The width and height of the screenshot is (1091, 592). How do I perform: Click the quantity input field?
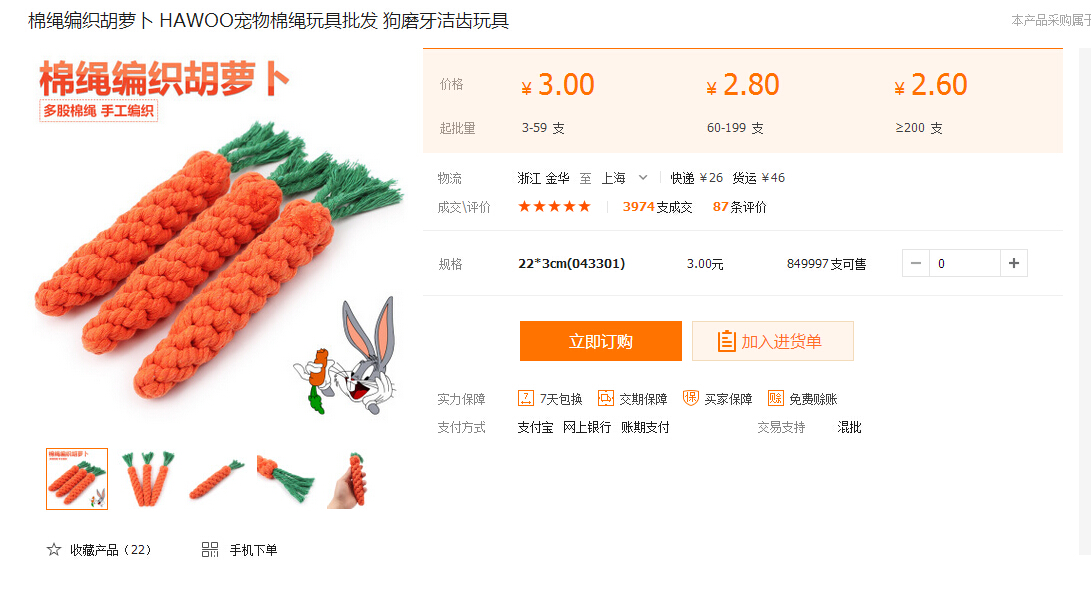(x=964, y=263)
